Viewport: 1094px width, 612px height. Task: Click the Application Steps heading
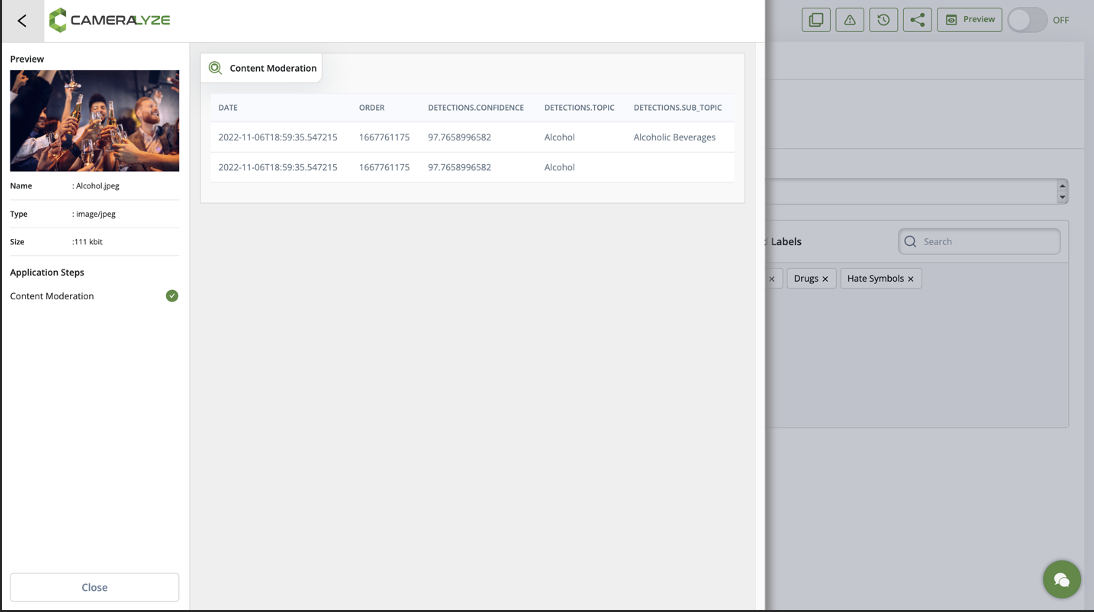47,272
